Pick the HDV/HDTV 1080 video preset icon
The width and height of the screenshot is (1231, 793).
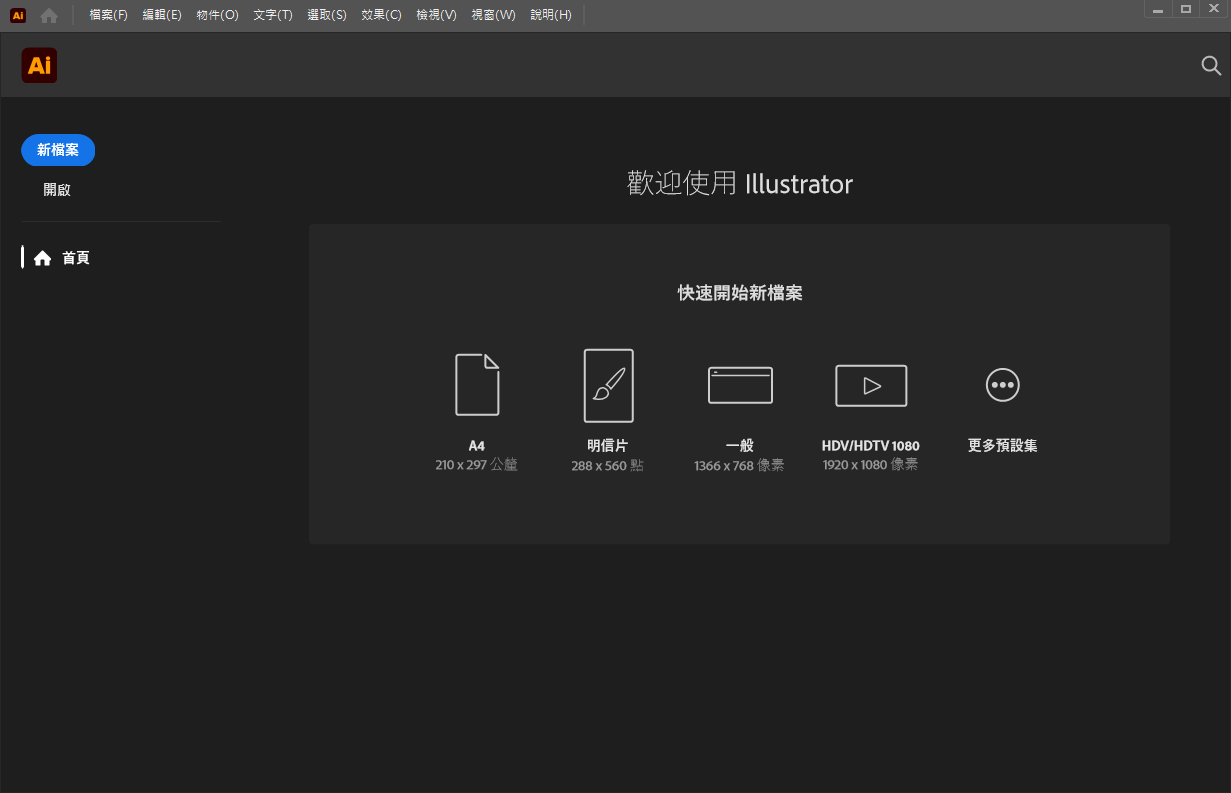click(x=871, y=385)
